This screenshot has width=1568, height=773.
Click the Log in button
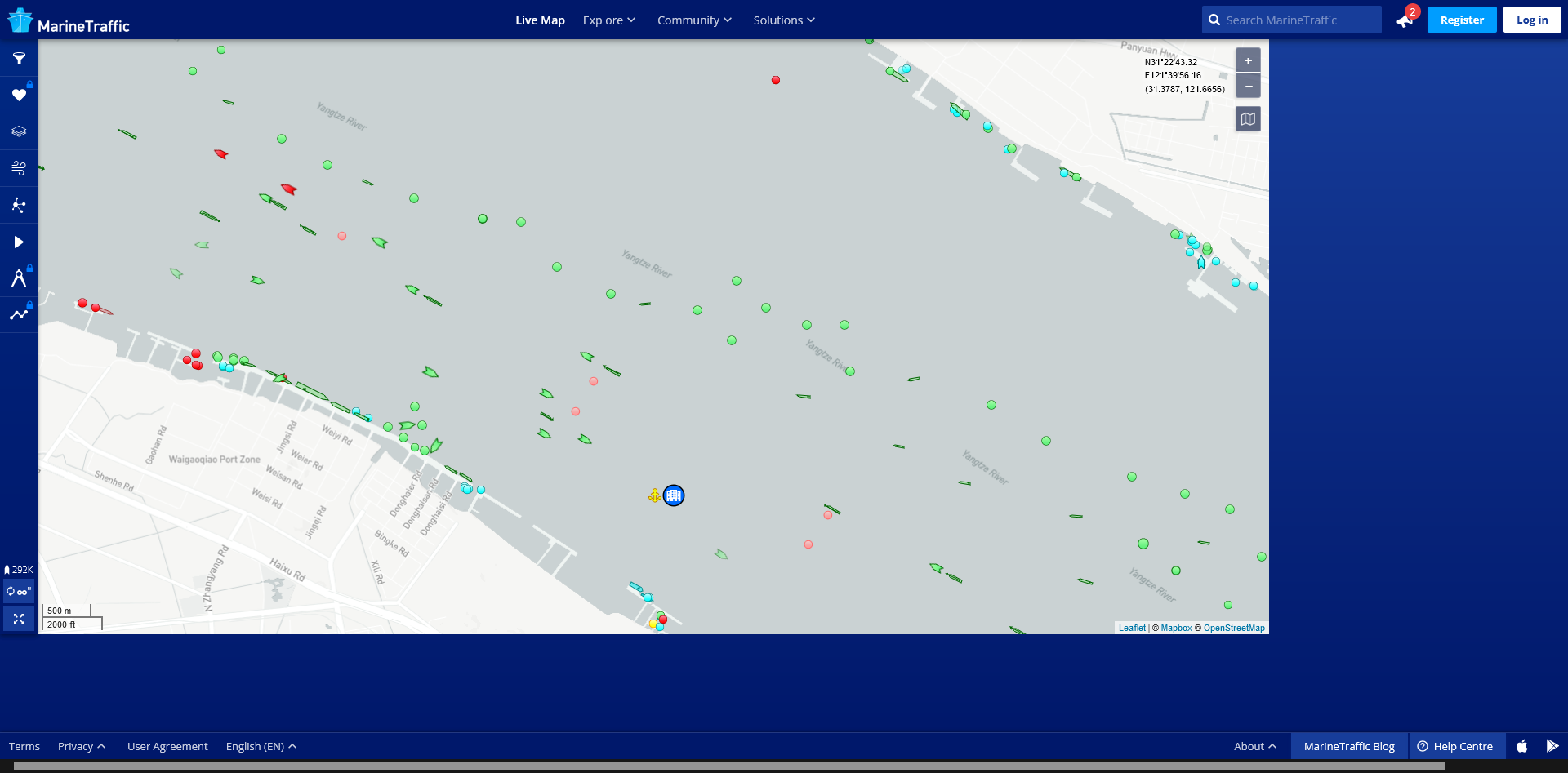click(1532, 20)
